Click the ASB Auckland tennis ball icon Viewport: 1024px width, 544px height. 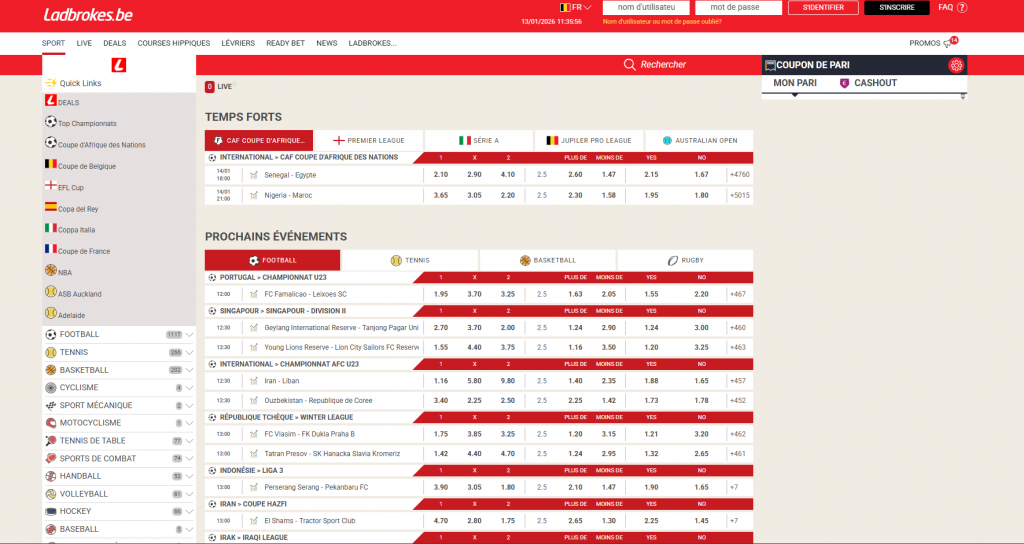click(51, 292)
